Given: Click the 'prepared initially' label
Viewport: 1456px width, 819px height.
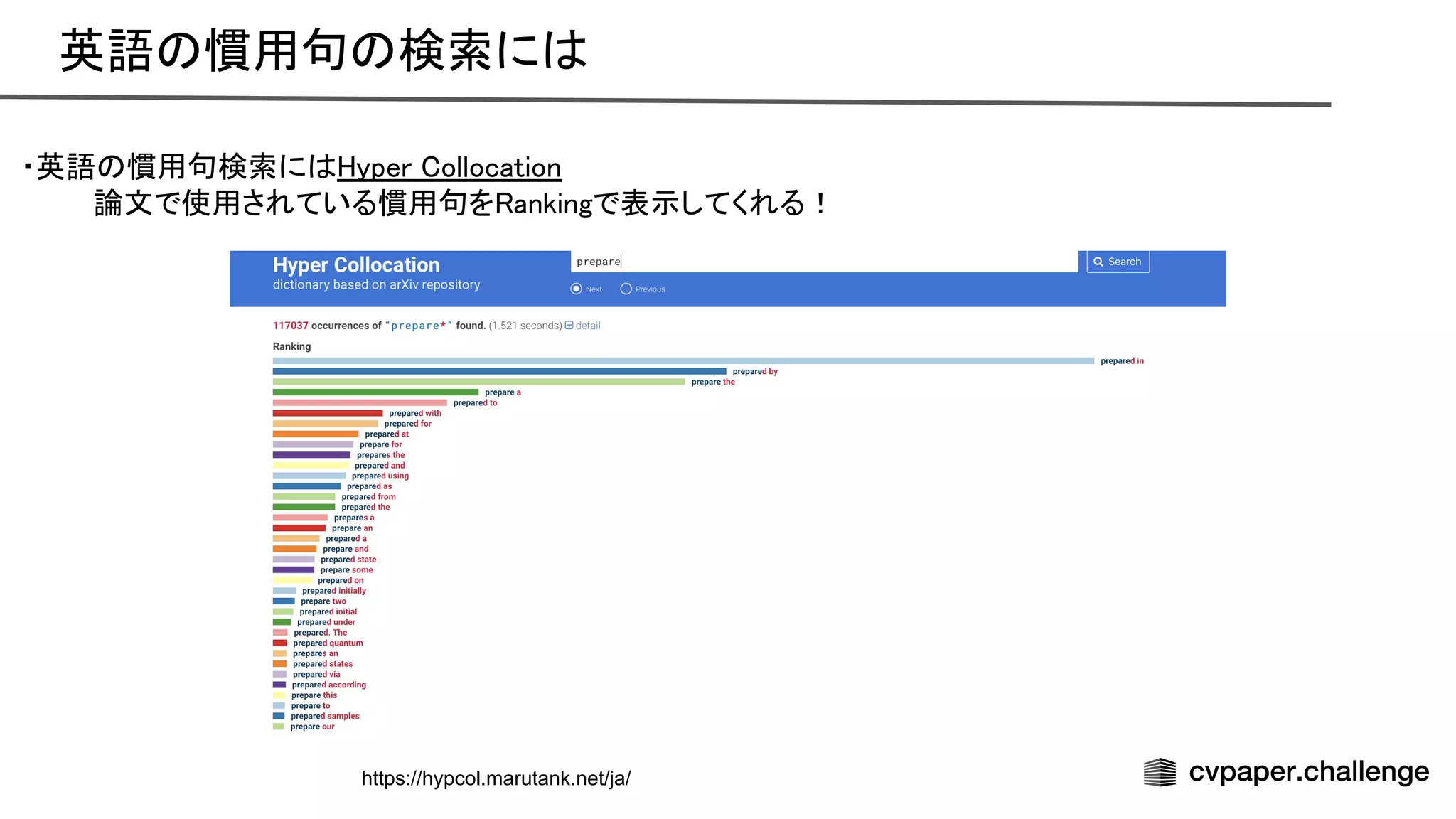Looking at the screenshot, I should coord(334,591).
